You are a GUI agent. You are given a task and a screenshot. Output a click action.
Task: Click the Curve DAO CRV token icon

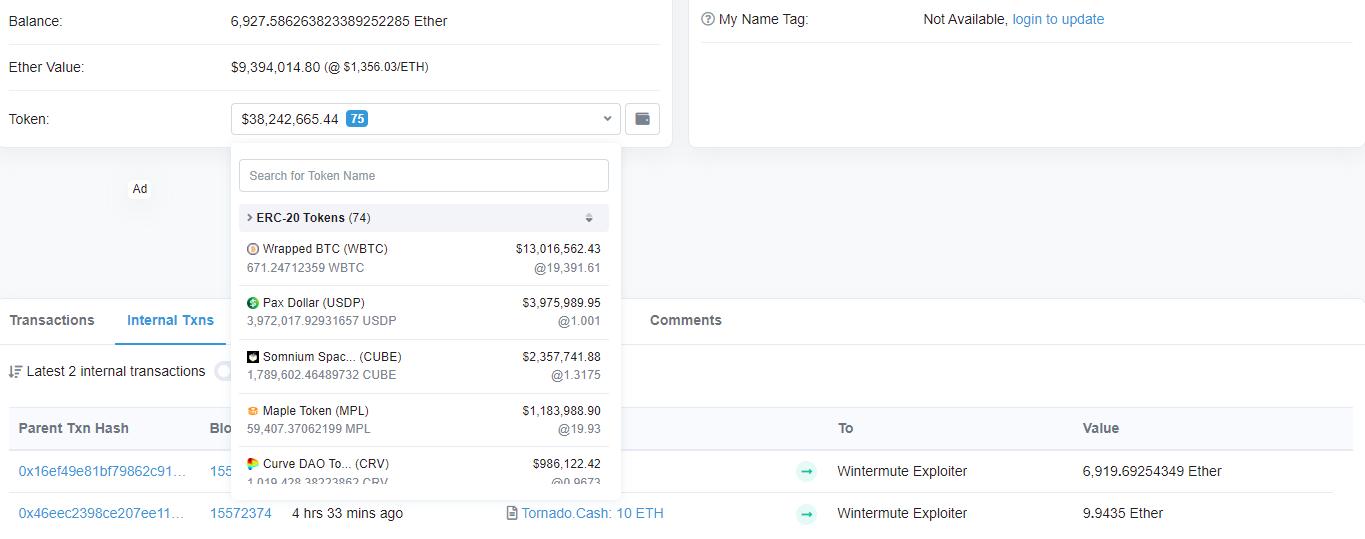(253, 464)
